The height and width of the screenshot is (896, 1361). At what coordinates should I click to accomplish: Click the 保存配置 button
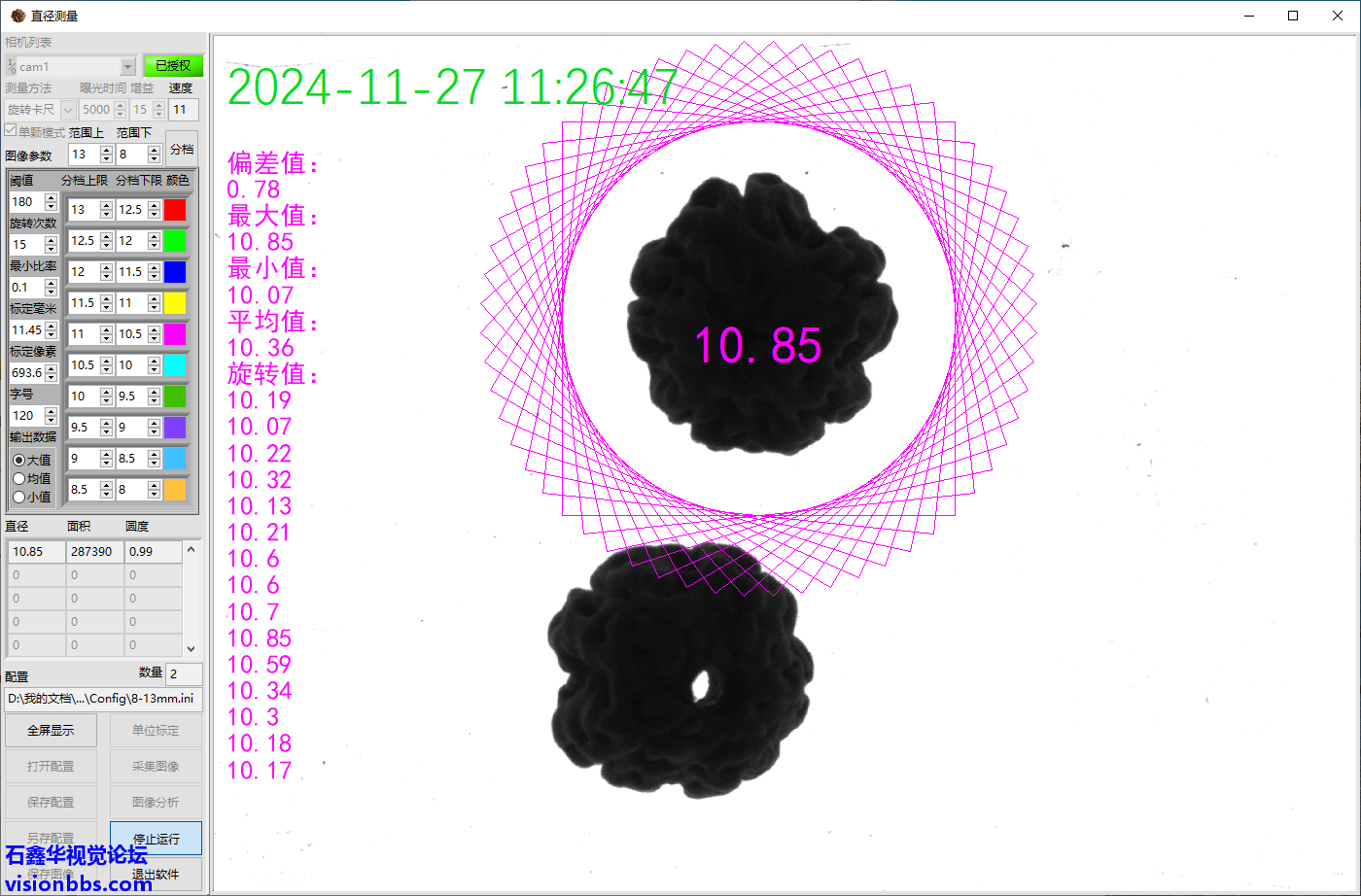click(x=51, y=803)
